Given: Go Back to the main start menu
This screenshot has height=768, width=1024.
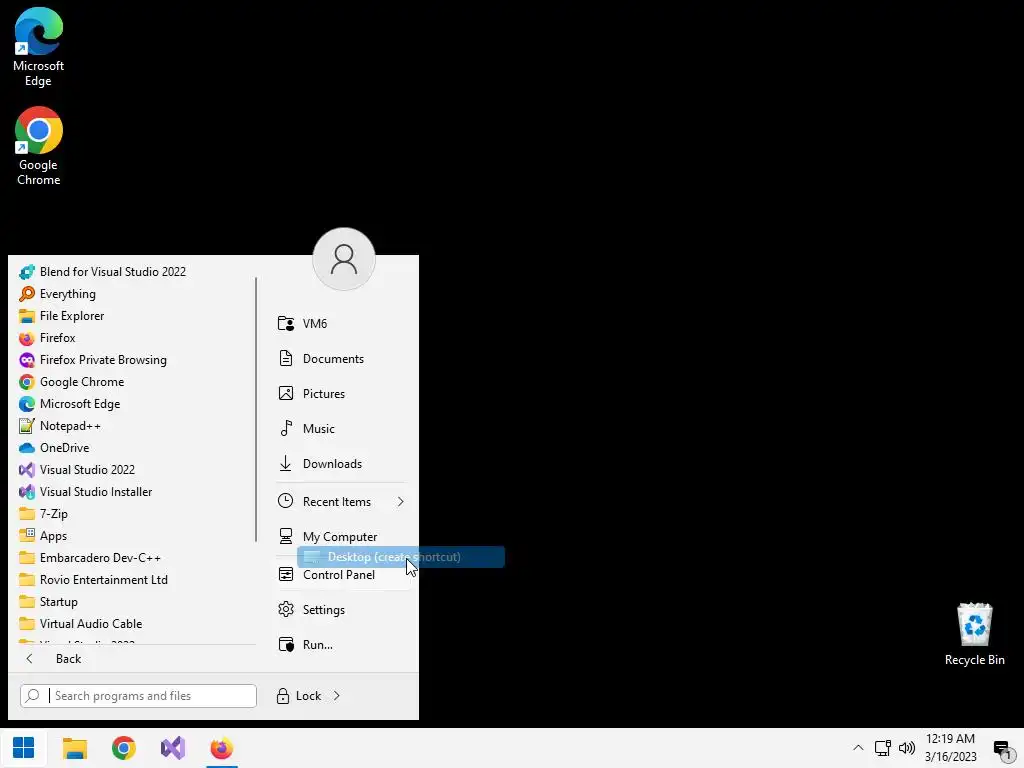Looking at the screenshot, I should pyautogui.click(x=54, y=659).
